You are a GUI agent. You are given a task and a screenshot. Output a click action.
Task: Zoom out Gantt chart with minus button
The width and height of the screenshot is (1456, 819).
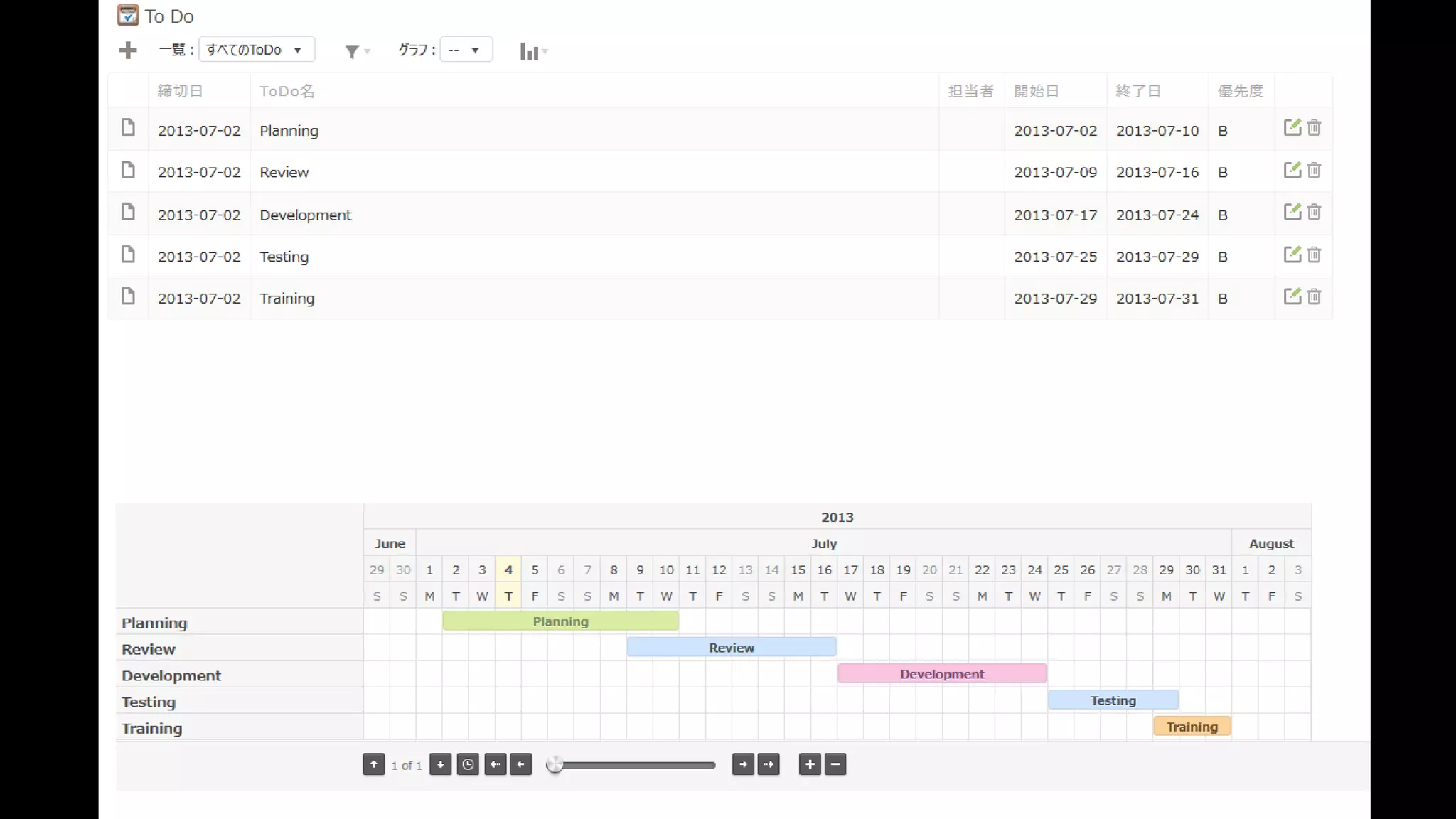pyautogui.click(x=835, y=764)
